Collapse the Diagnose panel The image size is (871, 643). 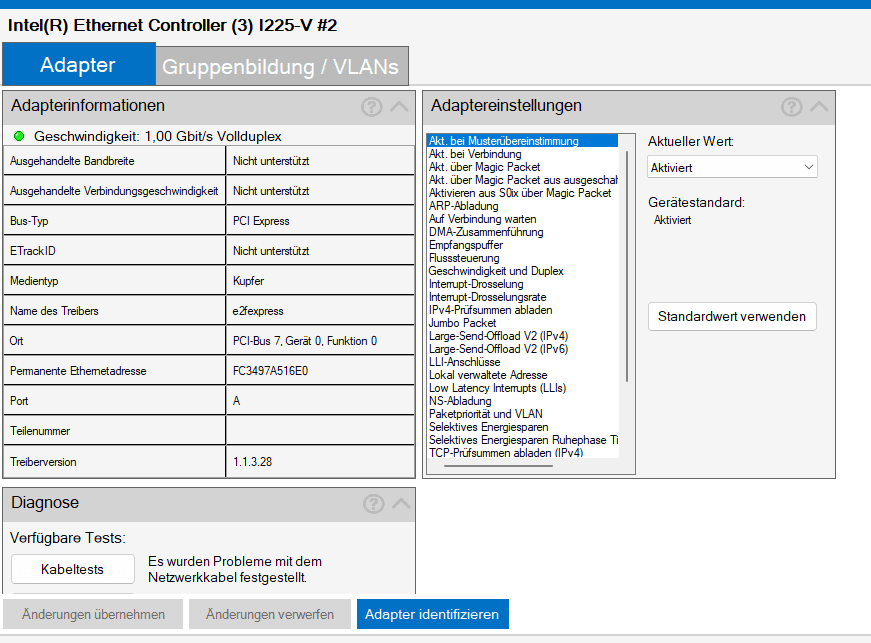(401, 504)
